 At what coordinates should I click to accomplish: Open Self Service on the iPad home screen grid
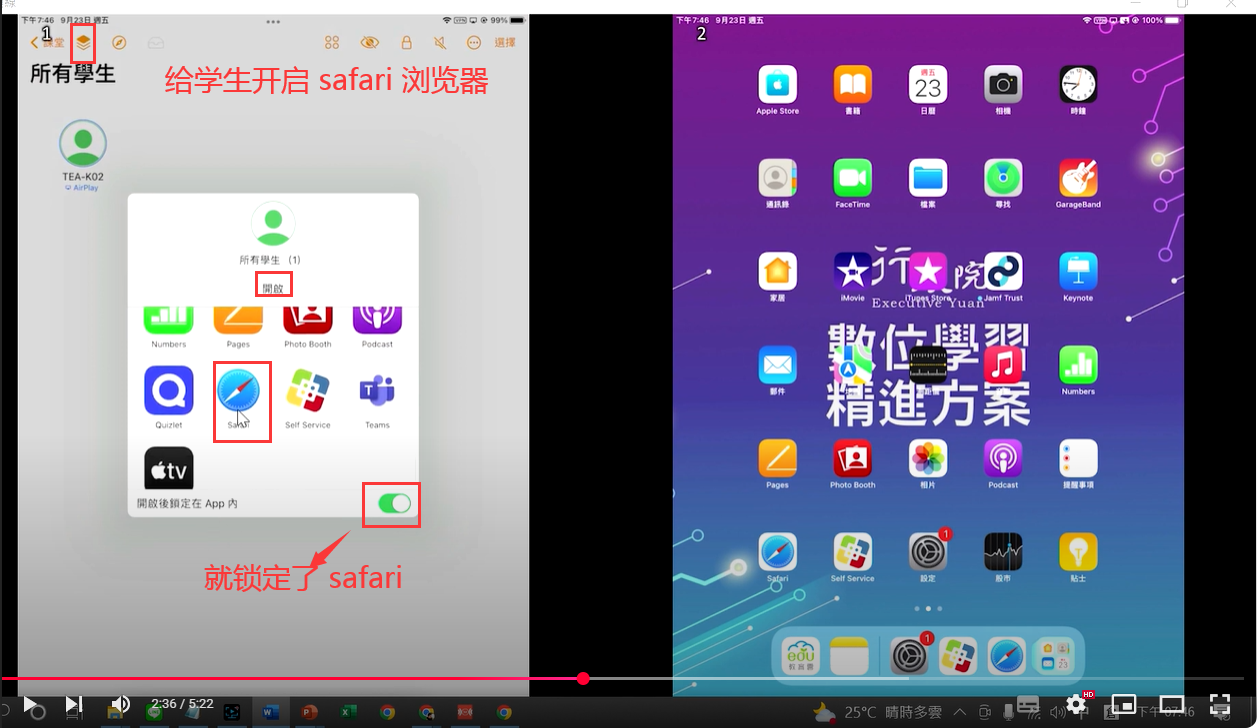pos(853,552)
